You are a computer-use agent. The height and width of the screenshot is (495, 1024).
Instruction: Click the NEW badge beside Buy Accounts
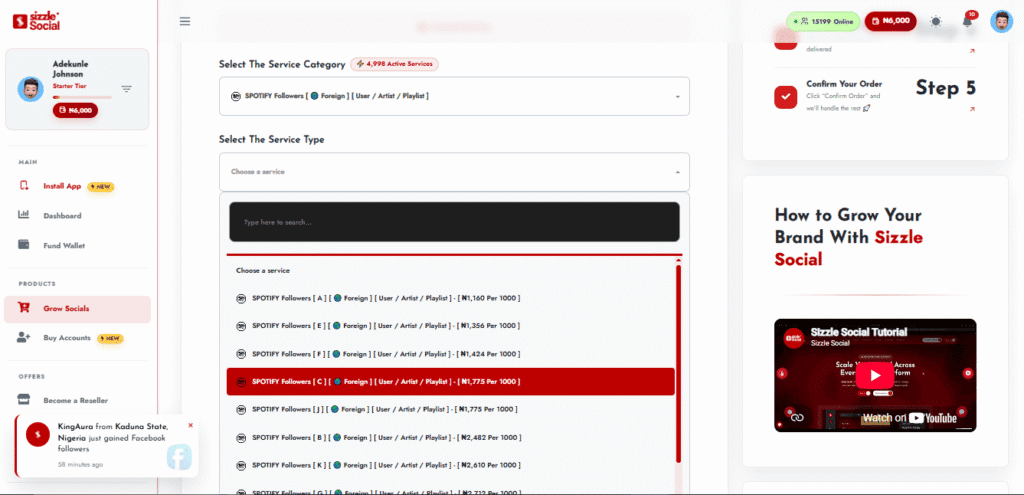coord(110,338)
